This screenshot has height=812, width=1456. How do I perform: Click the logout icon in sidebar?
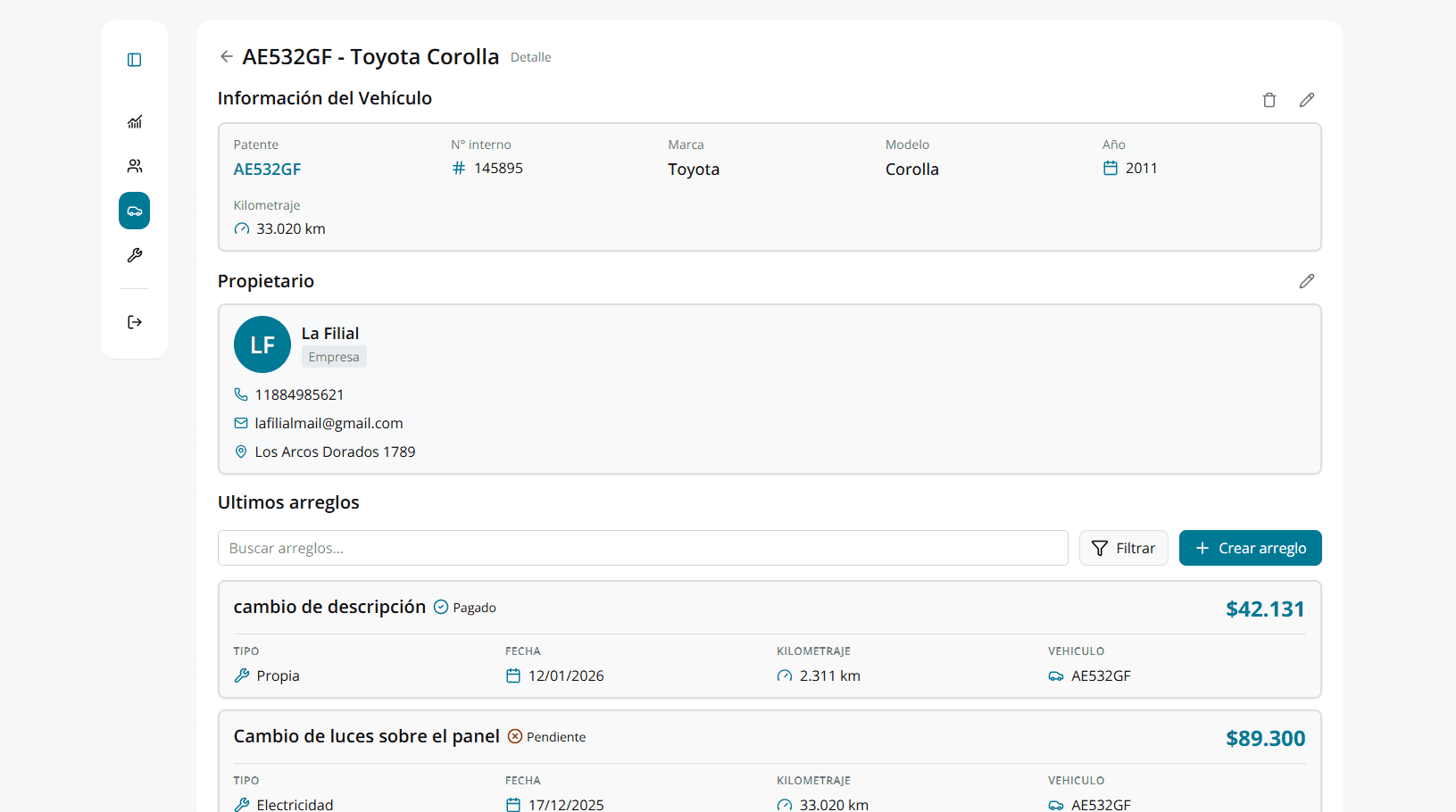134,322
